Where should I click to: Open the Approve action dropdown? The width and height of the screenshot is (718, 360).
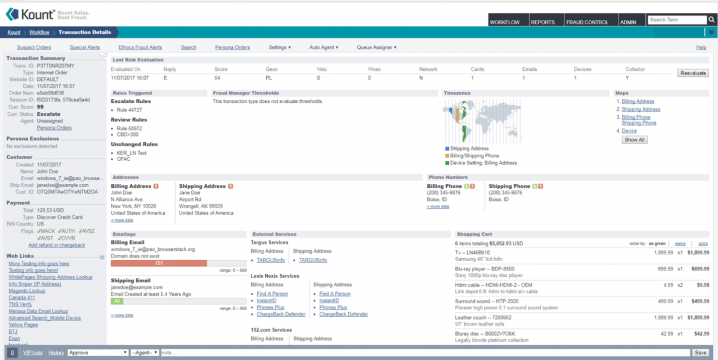(x=98, y=353)
